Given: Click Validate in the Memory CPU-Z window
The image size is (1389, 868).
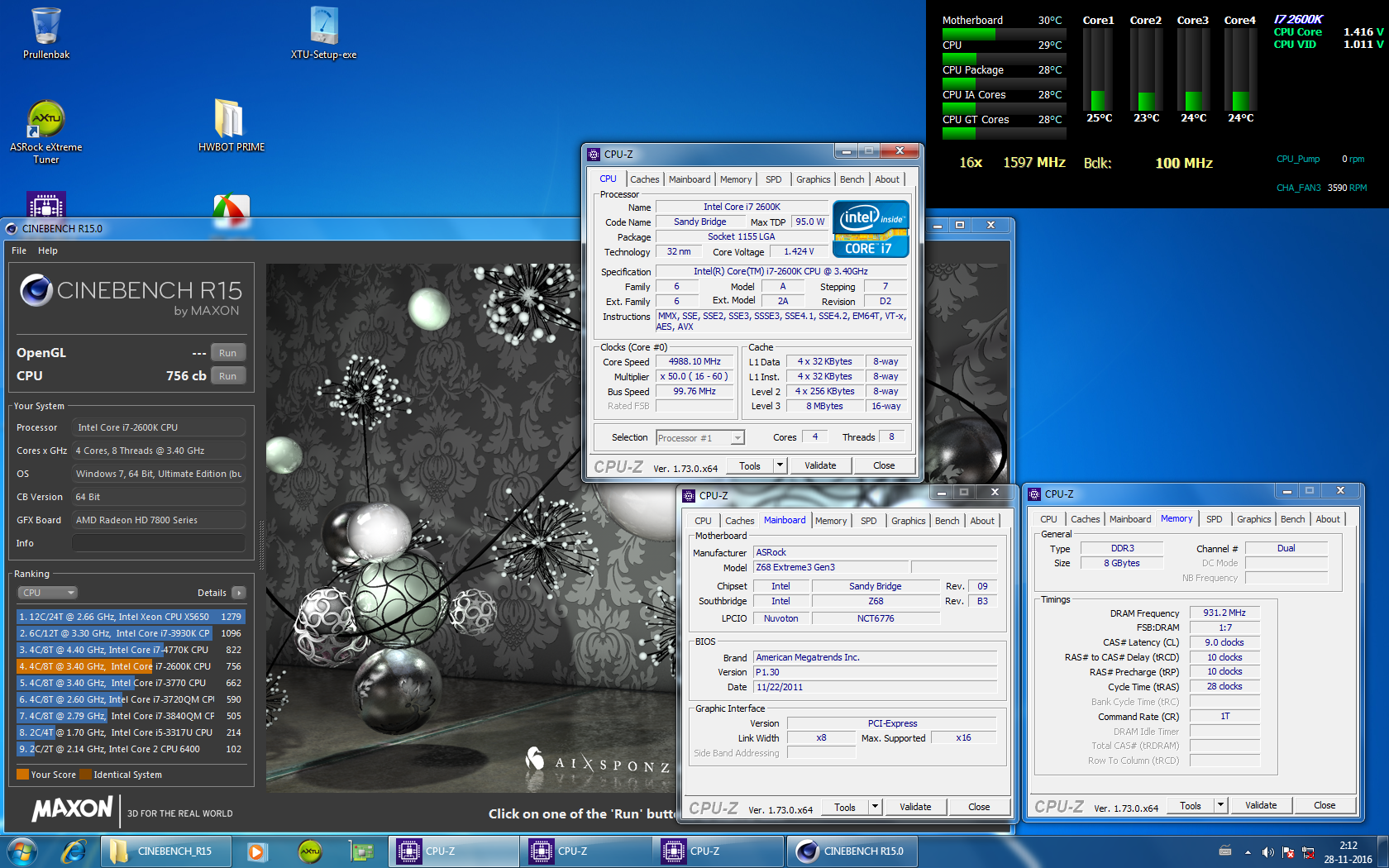Looking at the screenshot, I should pos(1261,805).
